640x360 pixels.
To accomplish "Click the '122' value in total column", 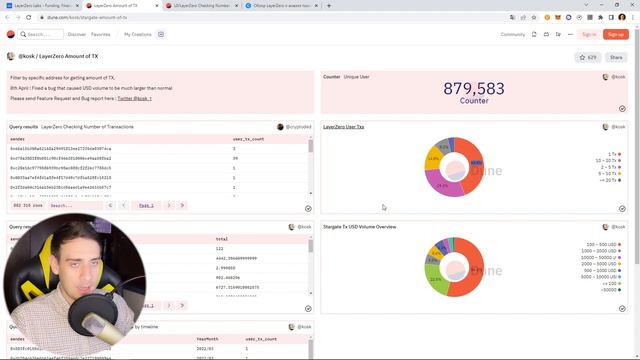I will coord(220,249).
